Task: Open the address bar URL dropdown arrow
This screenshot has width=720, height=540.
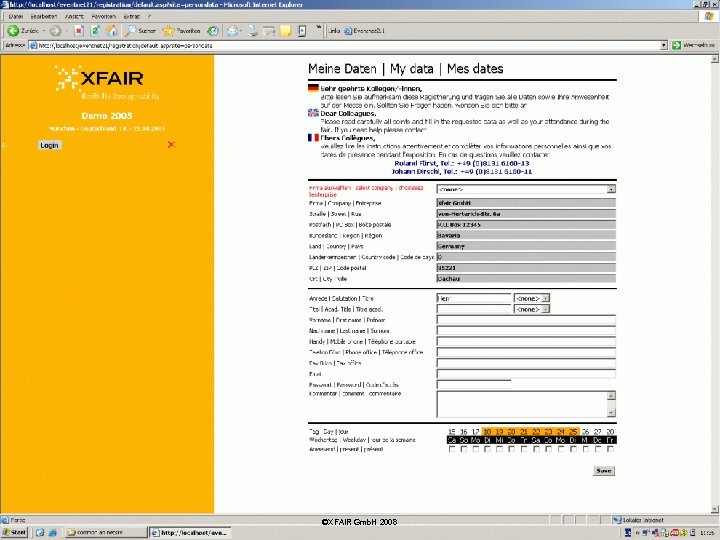Action: pos(664,45)
